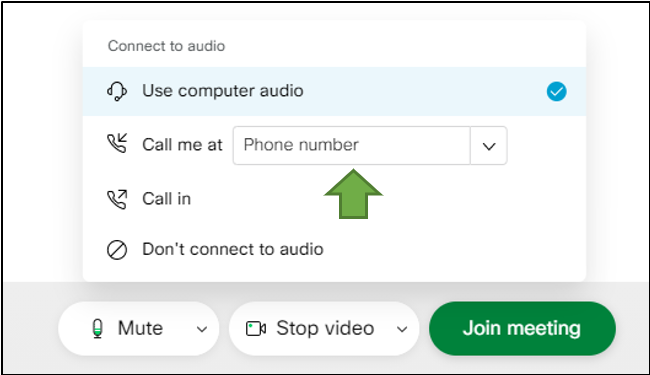Choose the Call me at option
The width and height of the screenshot is (650, 375).
[x=182, y=145]
